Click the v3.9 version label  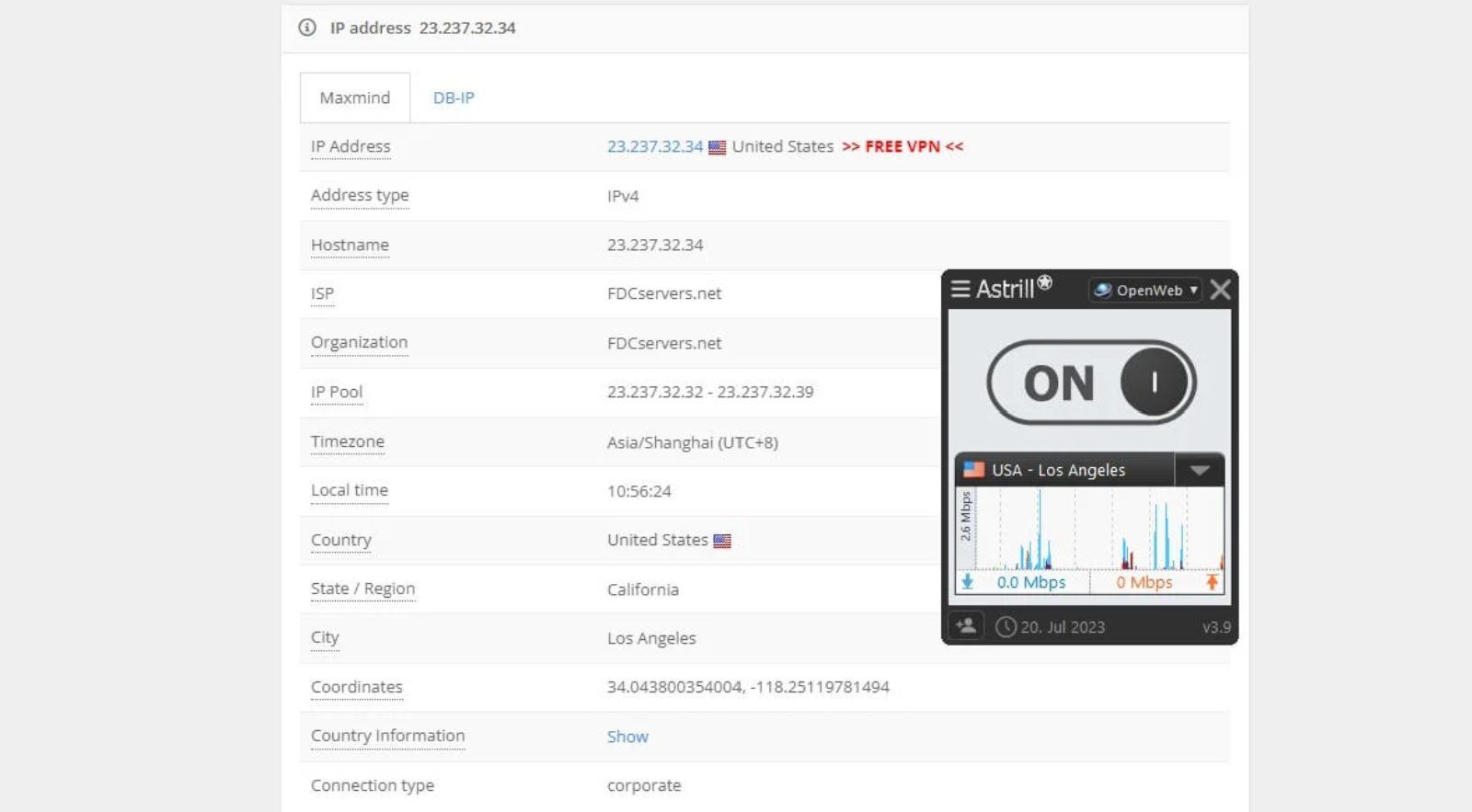(x=1216, y=627)
